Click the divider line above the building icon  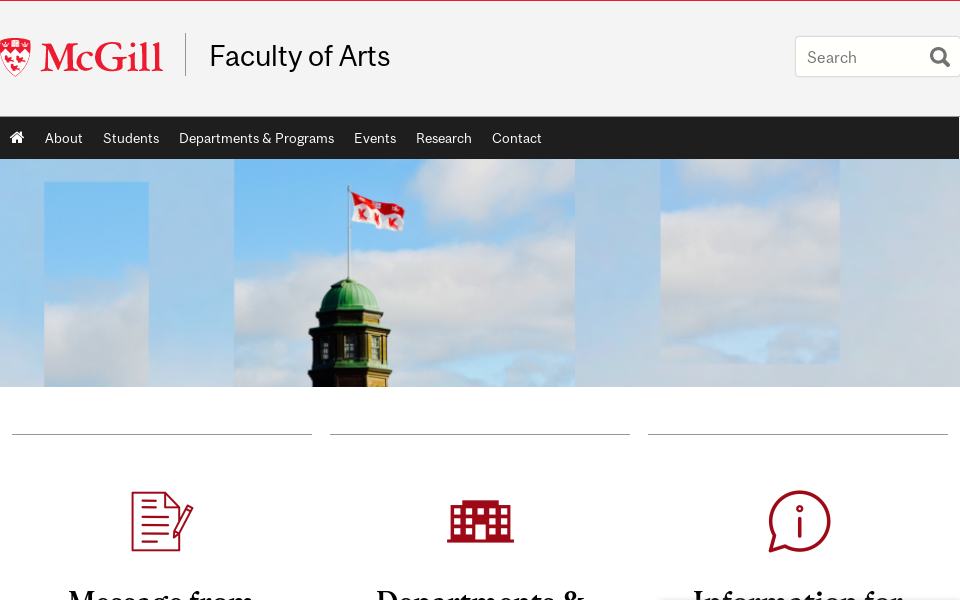(479, 436)
